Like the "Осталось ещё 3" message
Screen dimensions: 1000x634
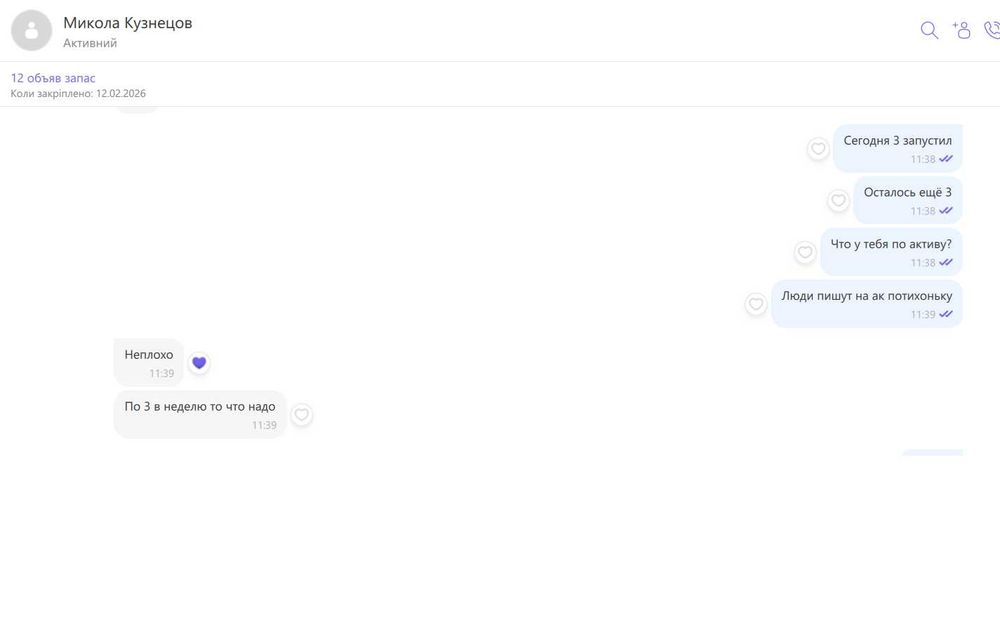click(838, 200)
